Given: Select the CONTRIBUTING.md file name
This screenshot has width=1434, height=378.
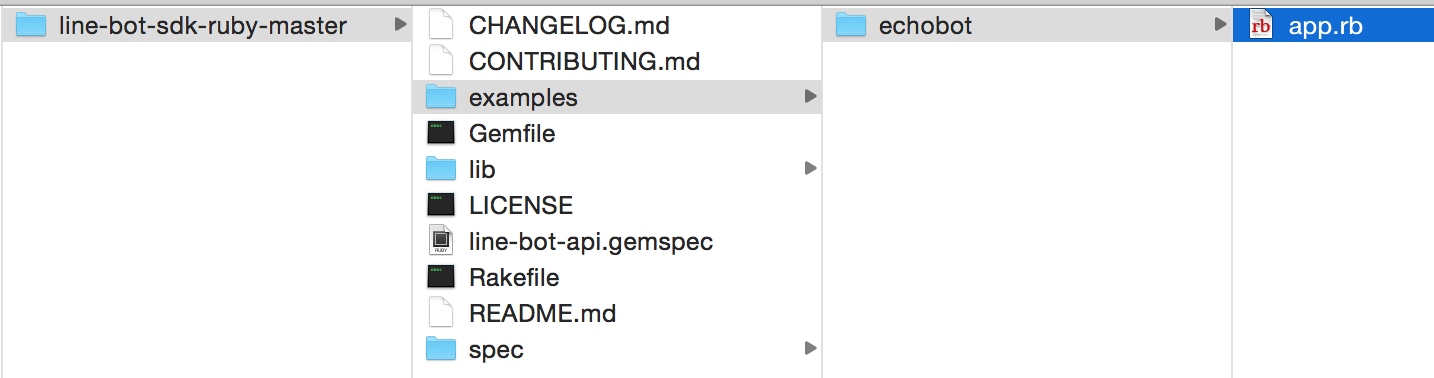Looking at the screenshot, I should 584,61.
